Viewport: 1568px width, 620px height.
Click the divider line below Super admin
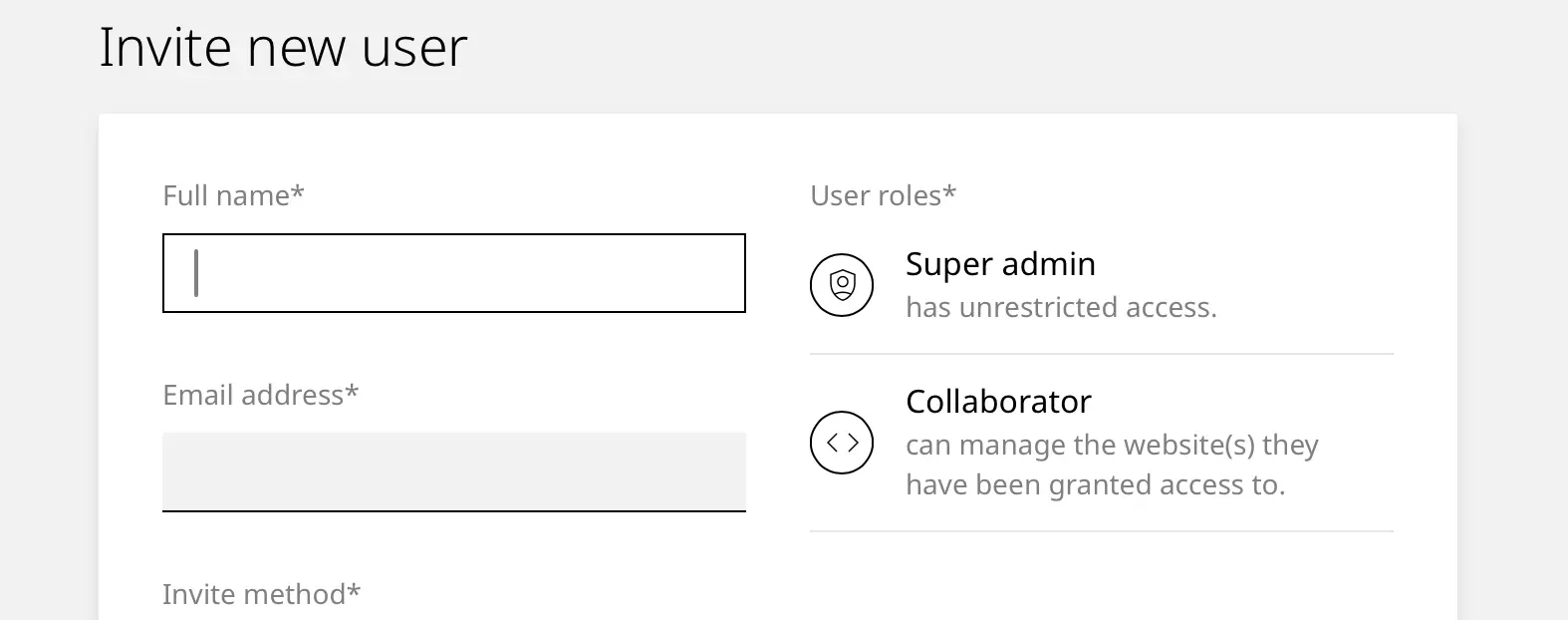click(x=1101, y=354)
